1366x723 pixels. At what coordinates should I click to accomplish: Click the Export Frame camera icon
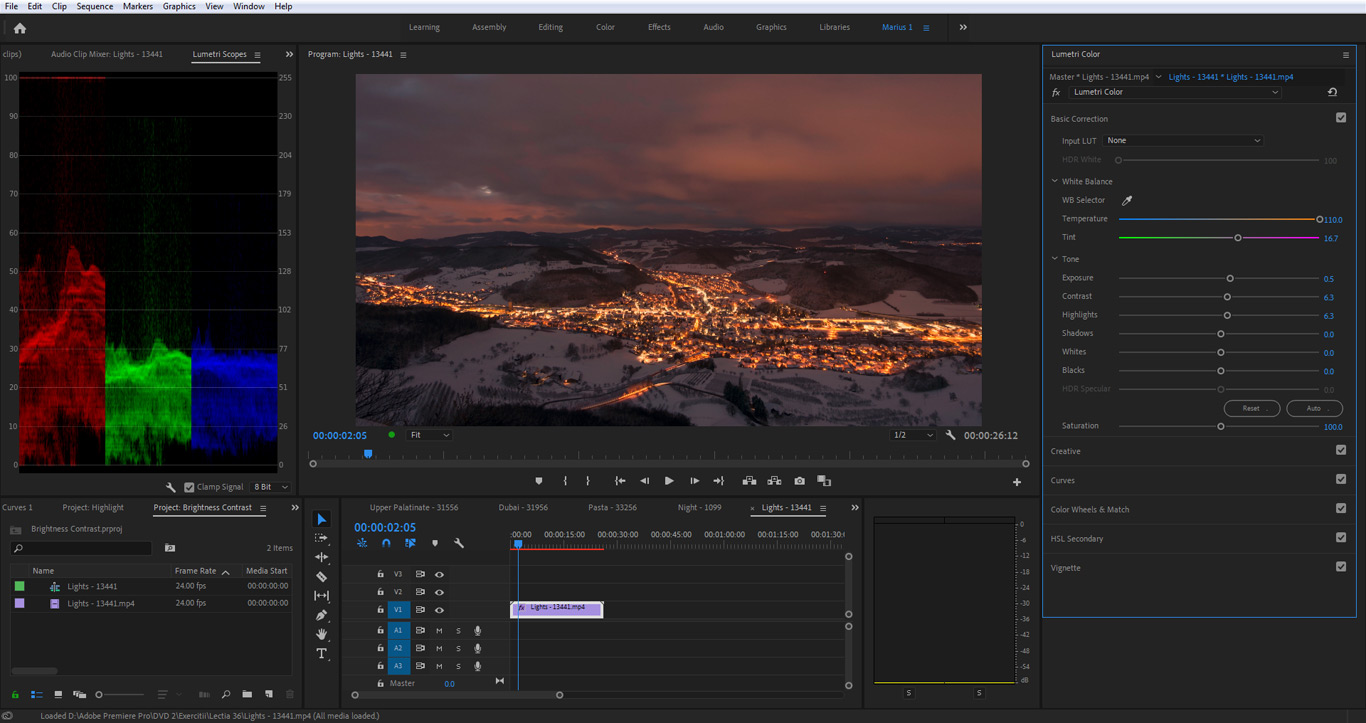click(799, 481)
